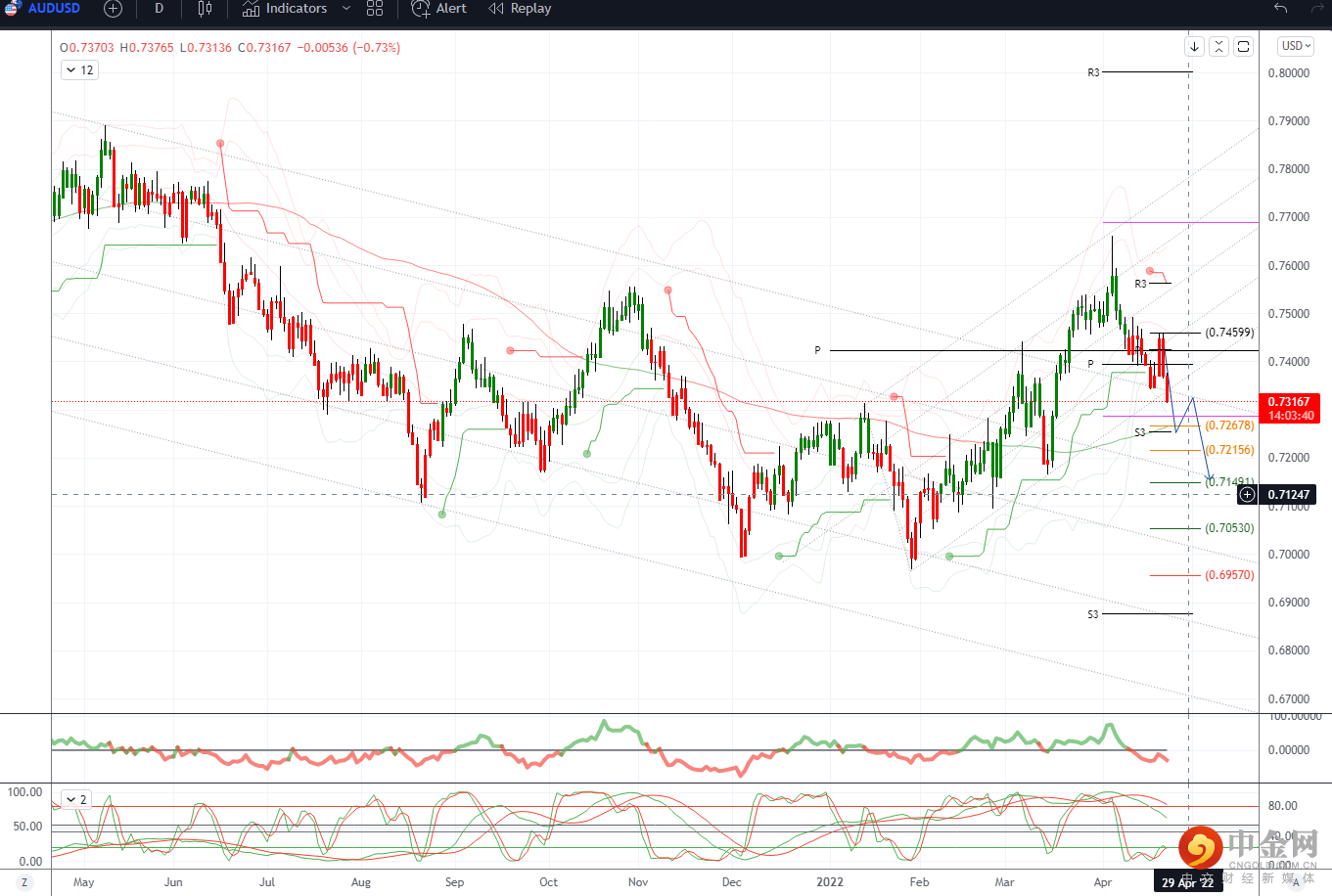This screenshot has height=896, width=1332.
Task: Open the indicator templates grid icon
Action: point(375,9)
